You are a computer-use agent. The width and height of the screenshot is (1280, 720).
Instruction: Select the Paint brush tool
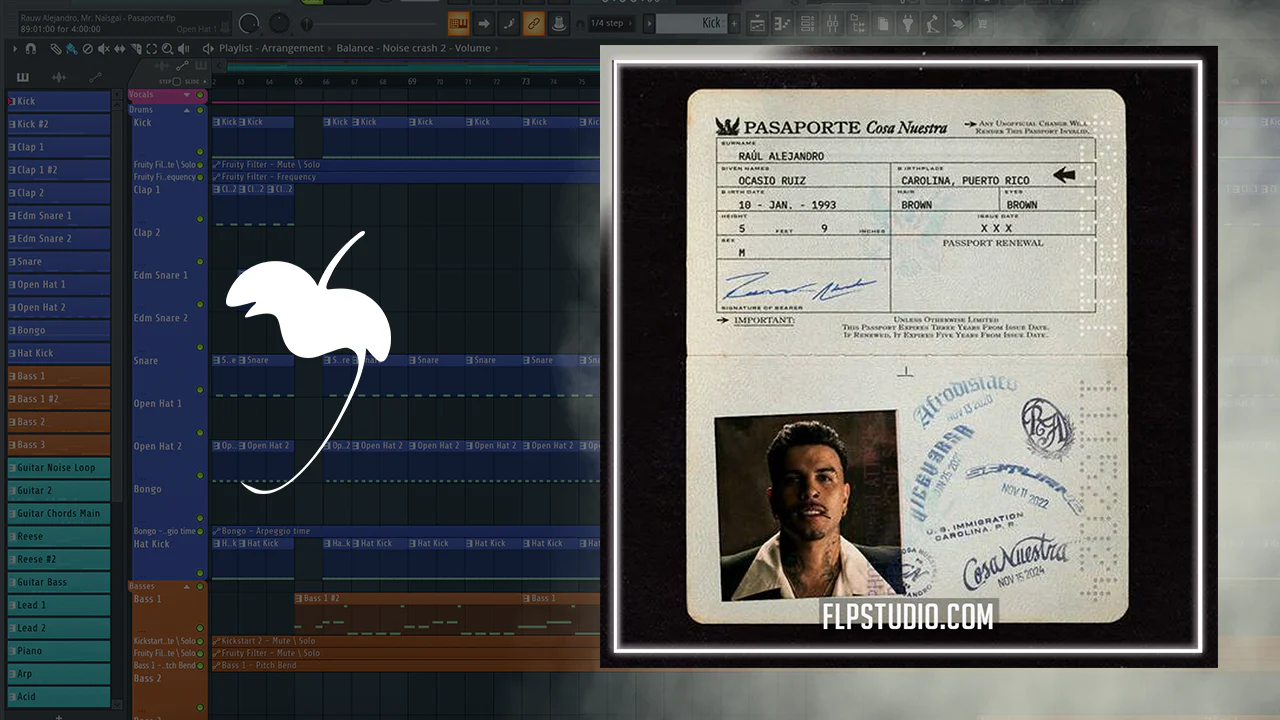pos(72,48)
